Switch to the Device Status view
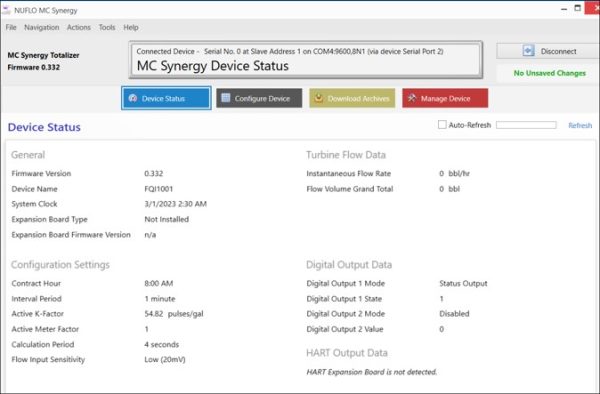600x394 pixels. pyautogui.click(x=166, y=98)
